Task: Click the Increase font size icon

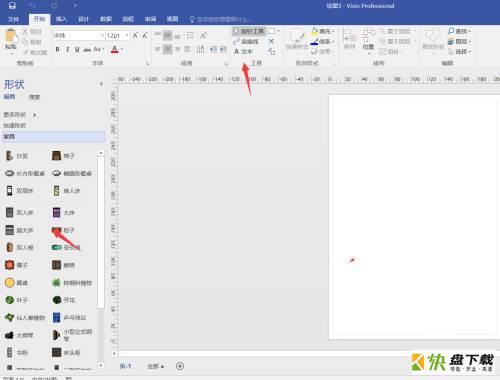Action: coord(135,35)
